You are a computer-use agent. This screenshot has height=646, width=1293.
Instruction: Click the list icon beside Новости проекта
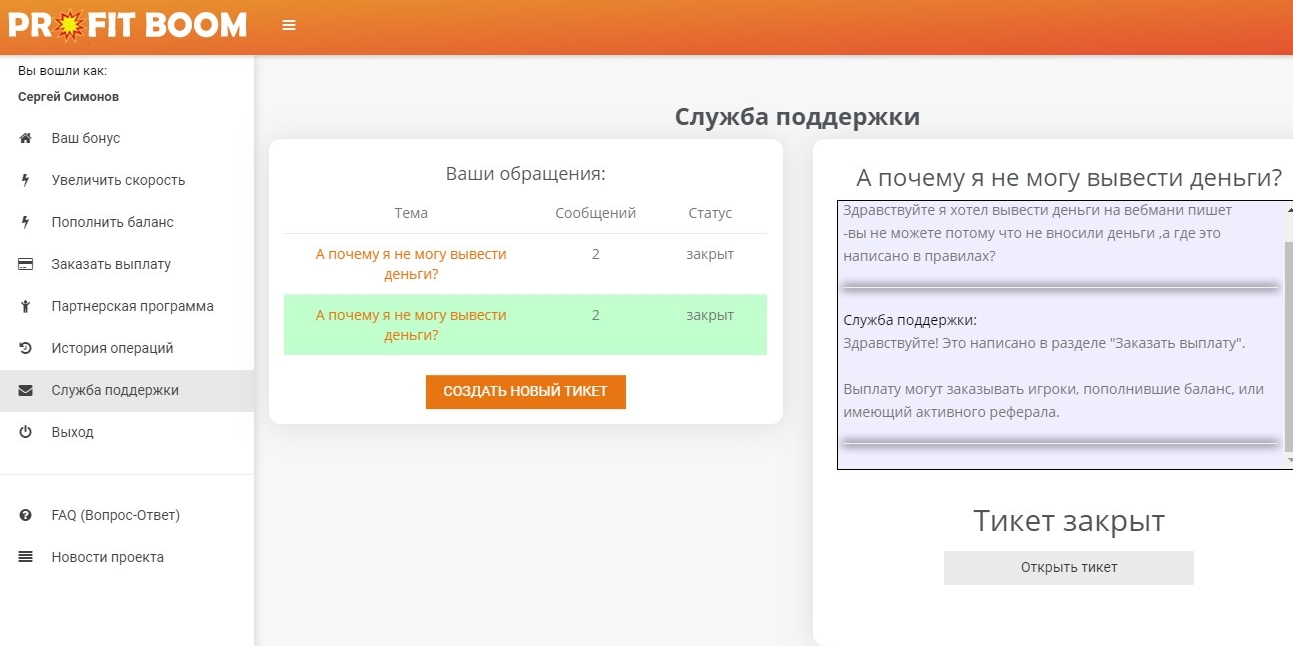click(x=26, y=558)
